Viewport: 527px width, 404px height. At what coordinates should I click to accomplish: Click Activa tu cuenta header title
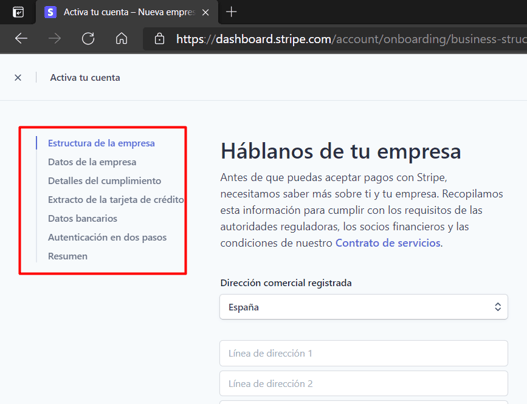[x=85, y=78]
